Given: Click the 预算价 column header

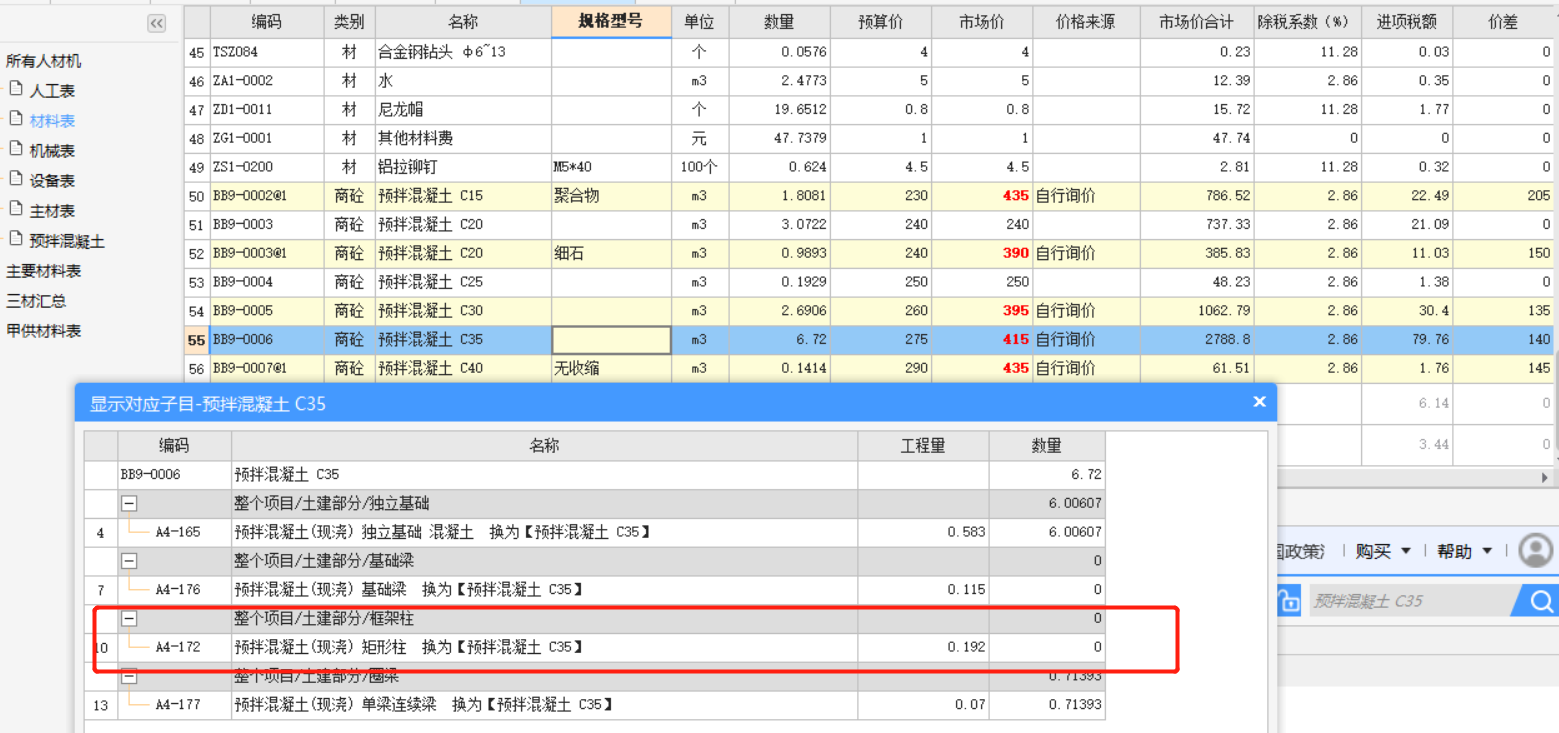Looking at the screenshot, I should [881, 22].
